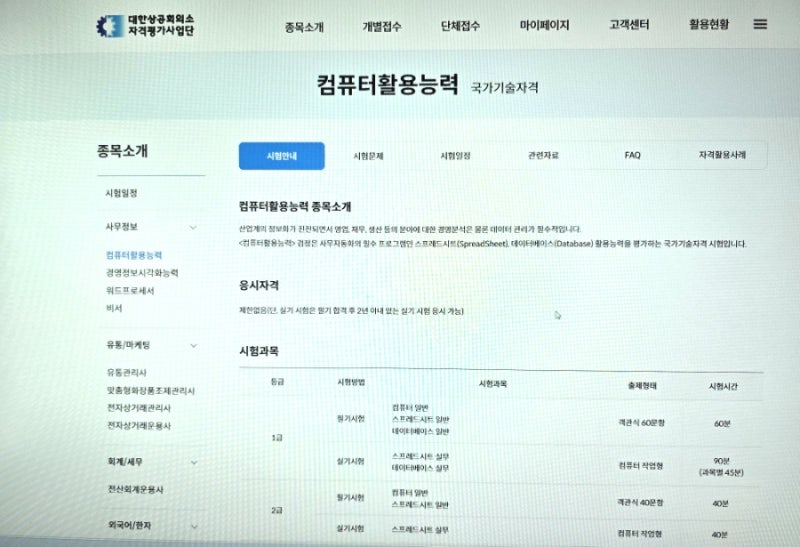Open the 개별접수 top menu

382,26
